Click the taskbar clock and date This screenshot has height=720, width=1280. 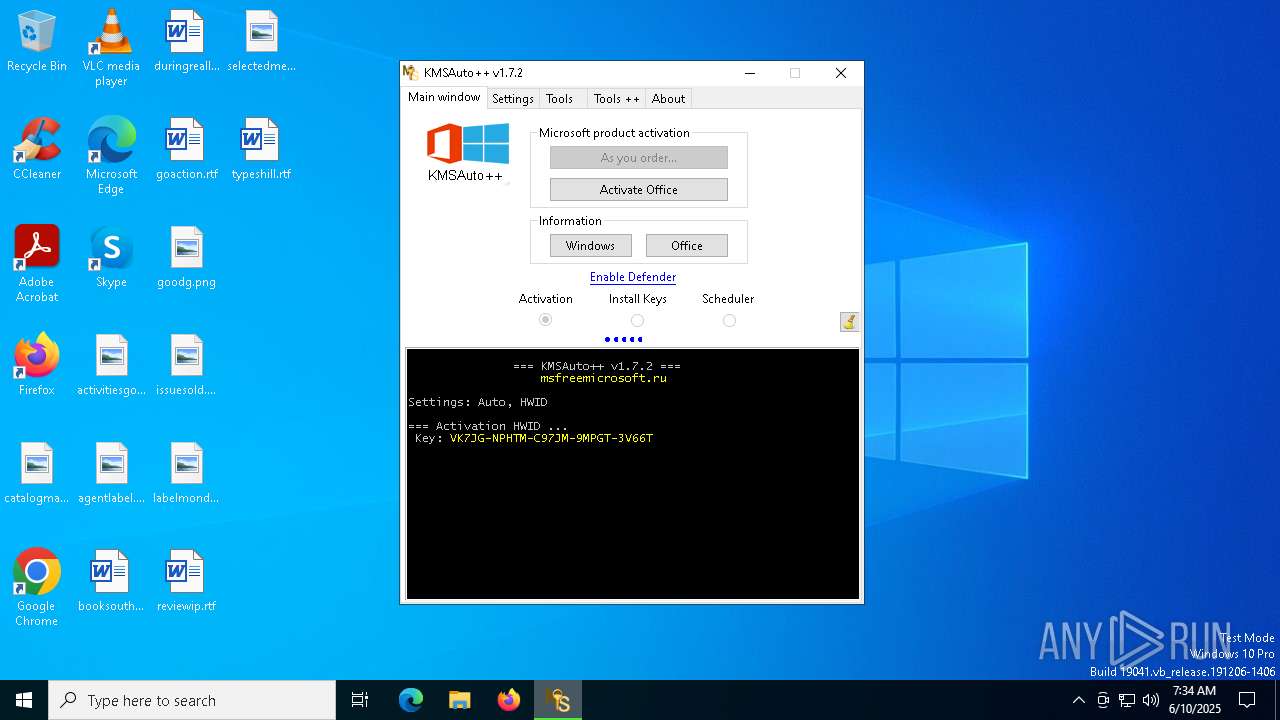pos(1195,700)
